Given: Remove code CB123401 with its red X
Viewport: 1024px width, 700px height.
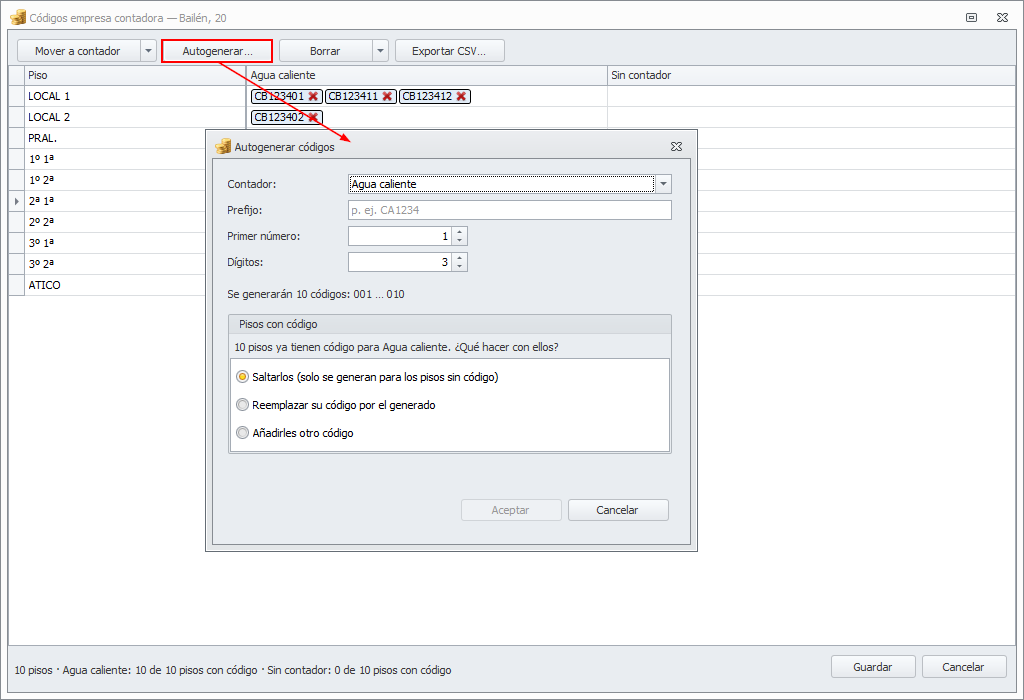Looking at the screenshot, I should (x=313, y=96).
